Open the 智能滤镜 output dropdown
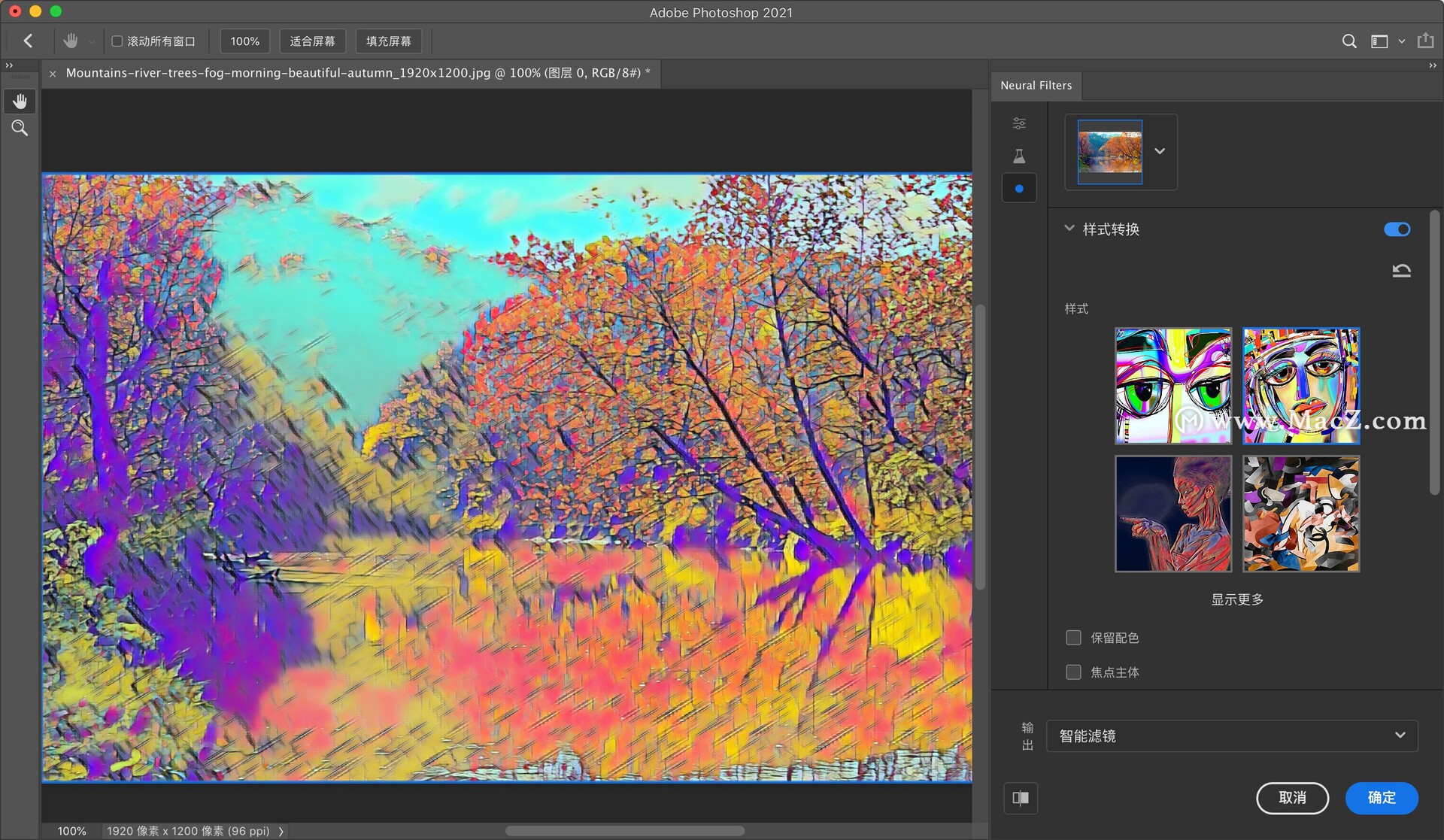This screenshot has width=1444, height=840. tap(1232, 735)
